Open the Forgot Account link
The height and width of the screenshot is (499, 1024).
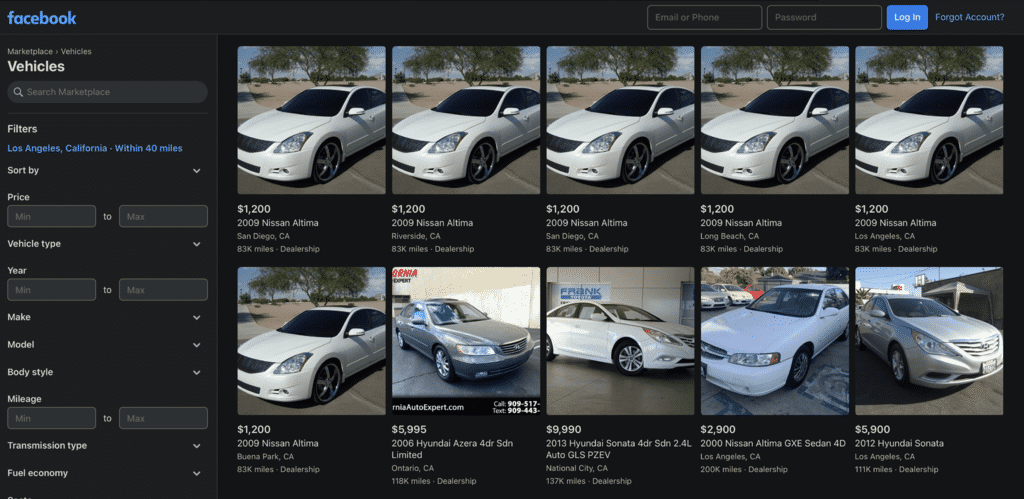click(969, 17)
